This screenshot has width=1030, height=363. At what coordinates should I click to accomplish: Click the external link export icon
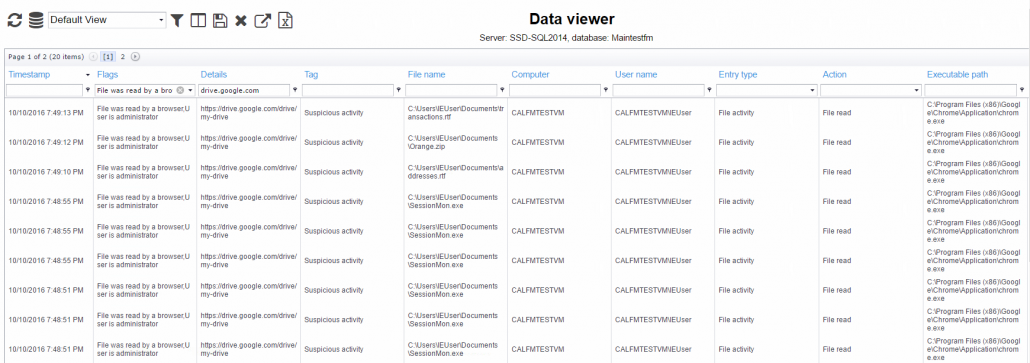click(x=263, y=21)
